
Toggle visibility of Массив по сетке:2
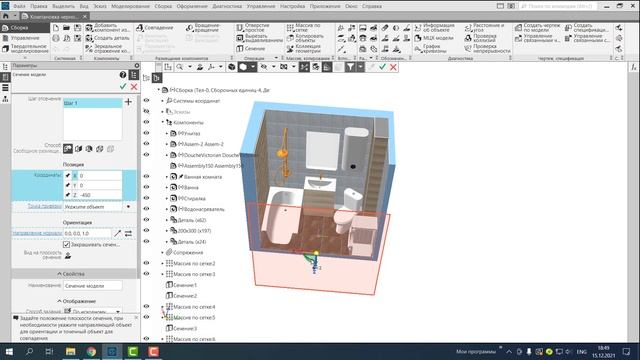[146, 263]
